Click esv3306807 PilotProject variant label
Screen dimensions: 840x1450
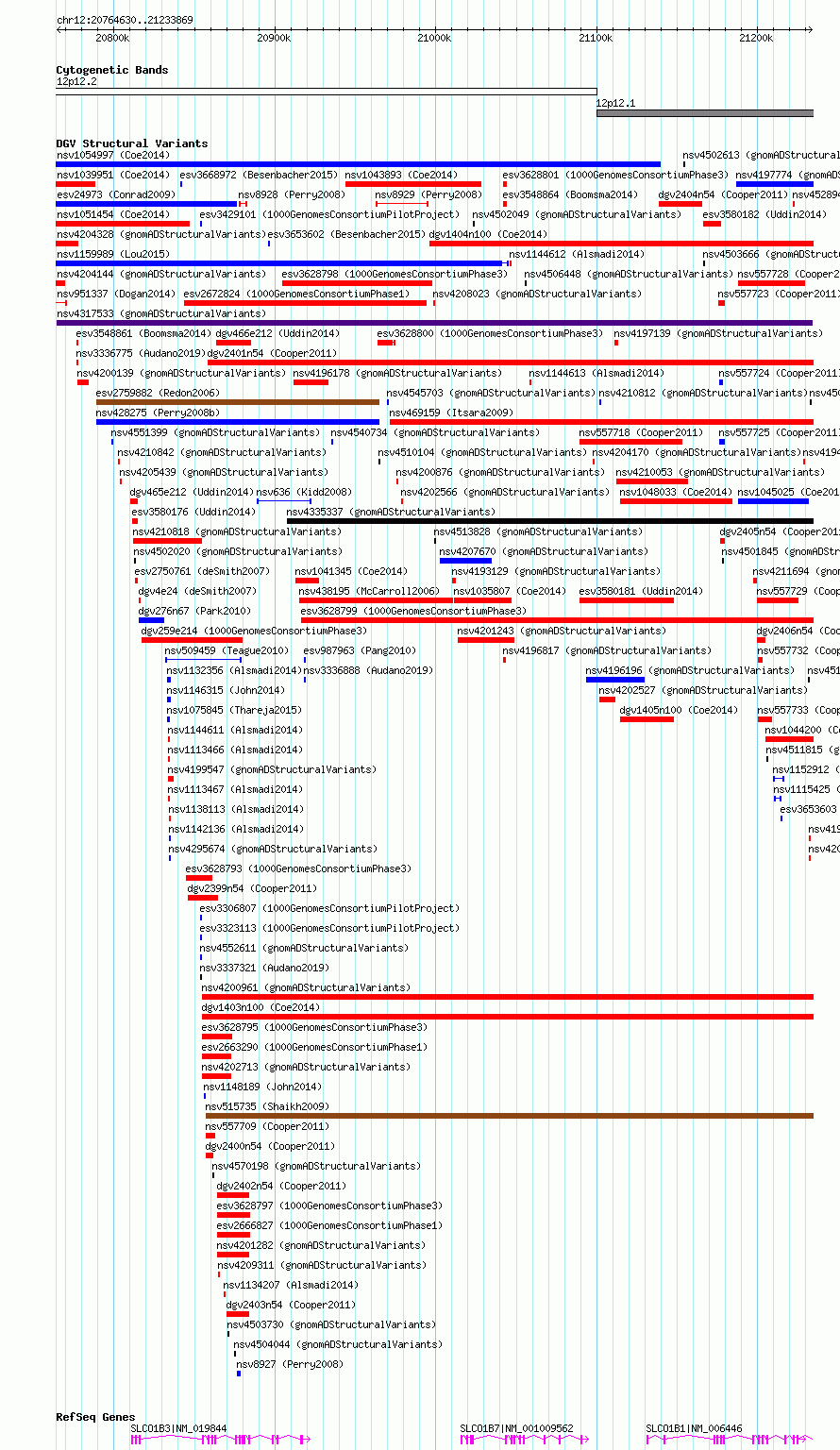click(x=329, y=908)
